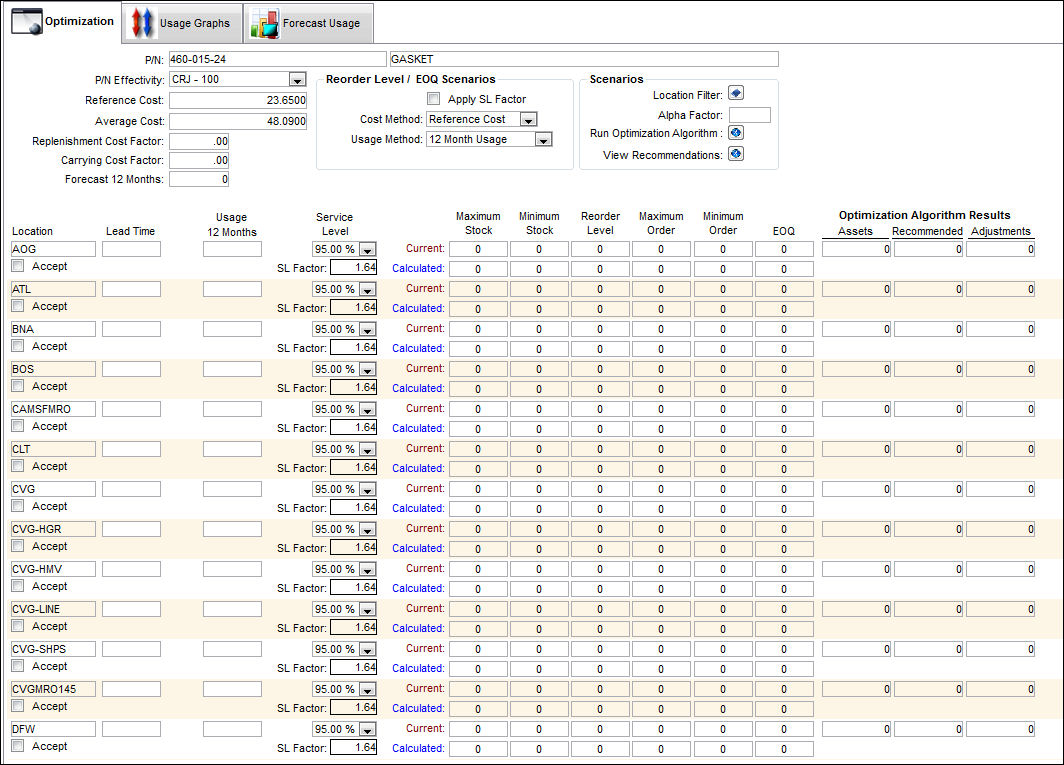Click the Calculated label for the AOG row
1064x765 pixels.
pos(418,268)
